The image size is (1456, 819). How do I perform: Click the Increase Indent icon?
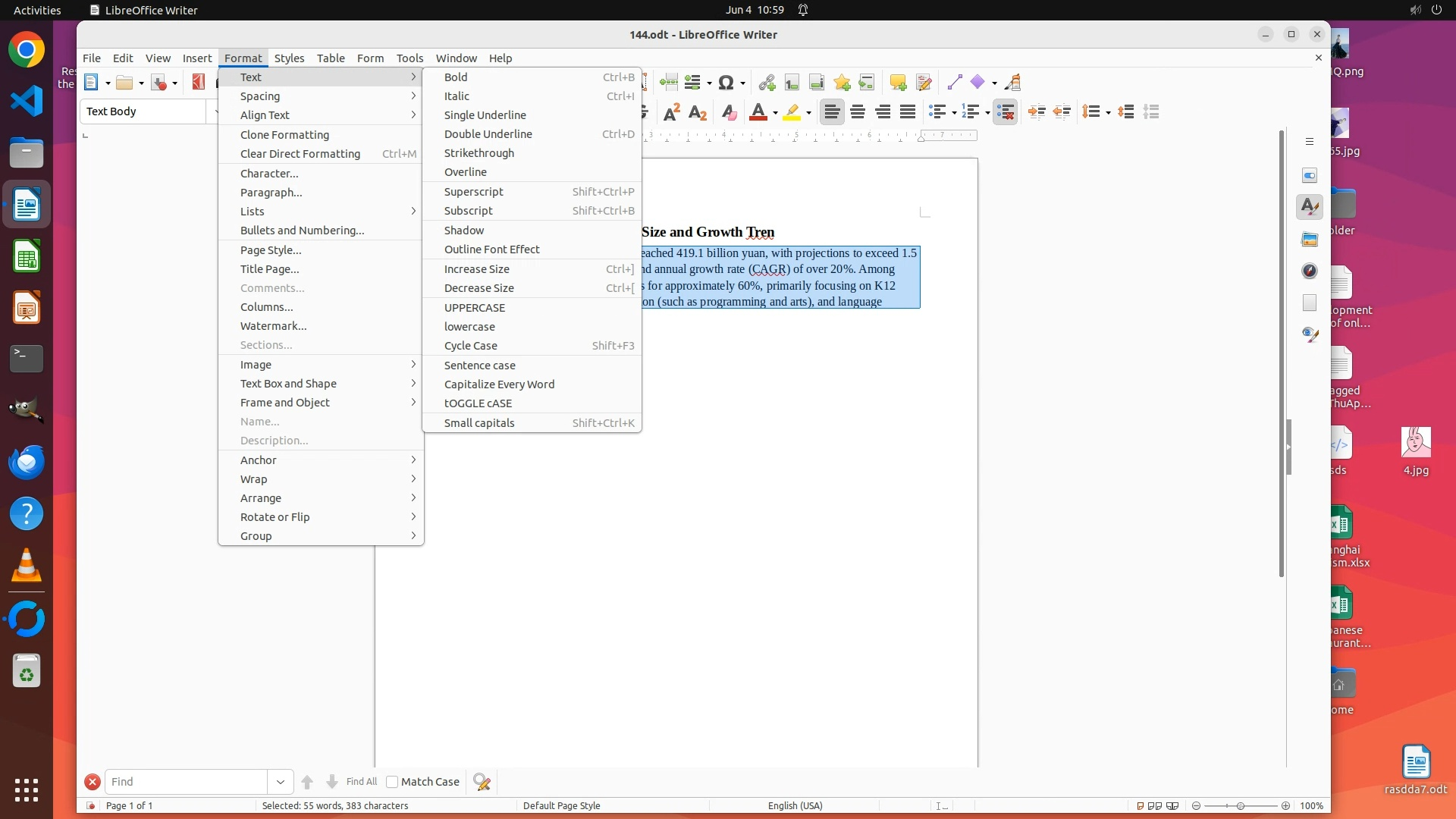pos(1037,112)
